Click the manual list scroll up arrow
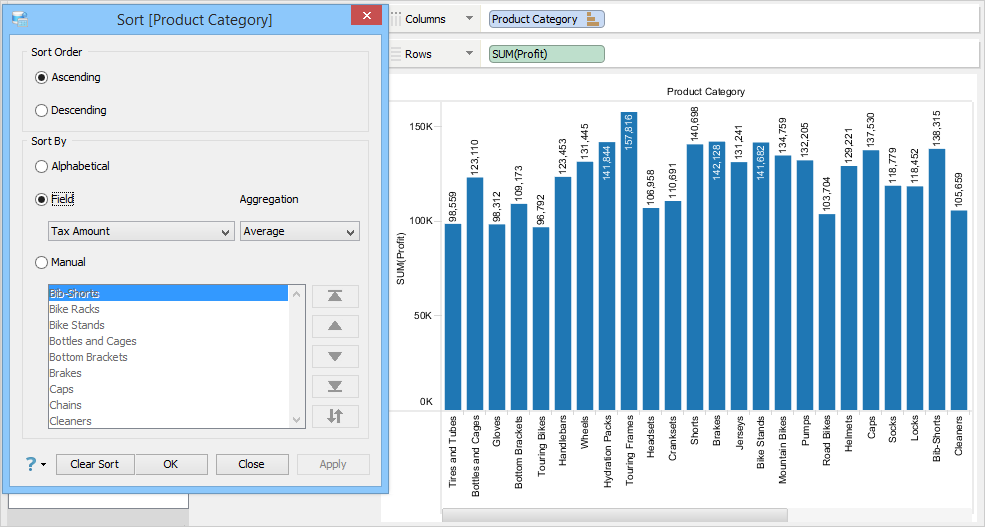Viewport: 985px width, 527px height. 297,293
